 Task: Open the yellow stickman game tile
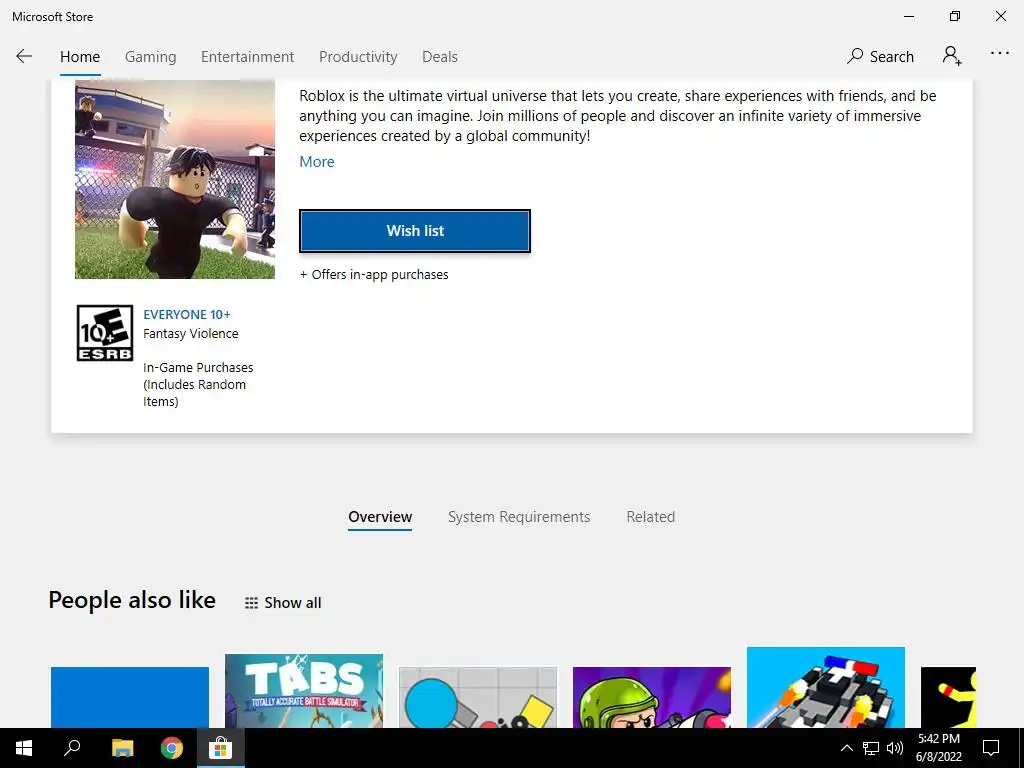[948, 697]
